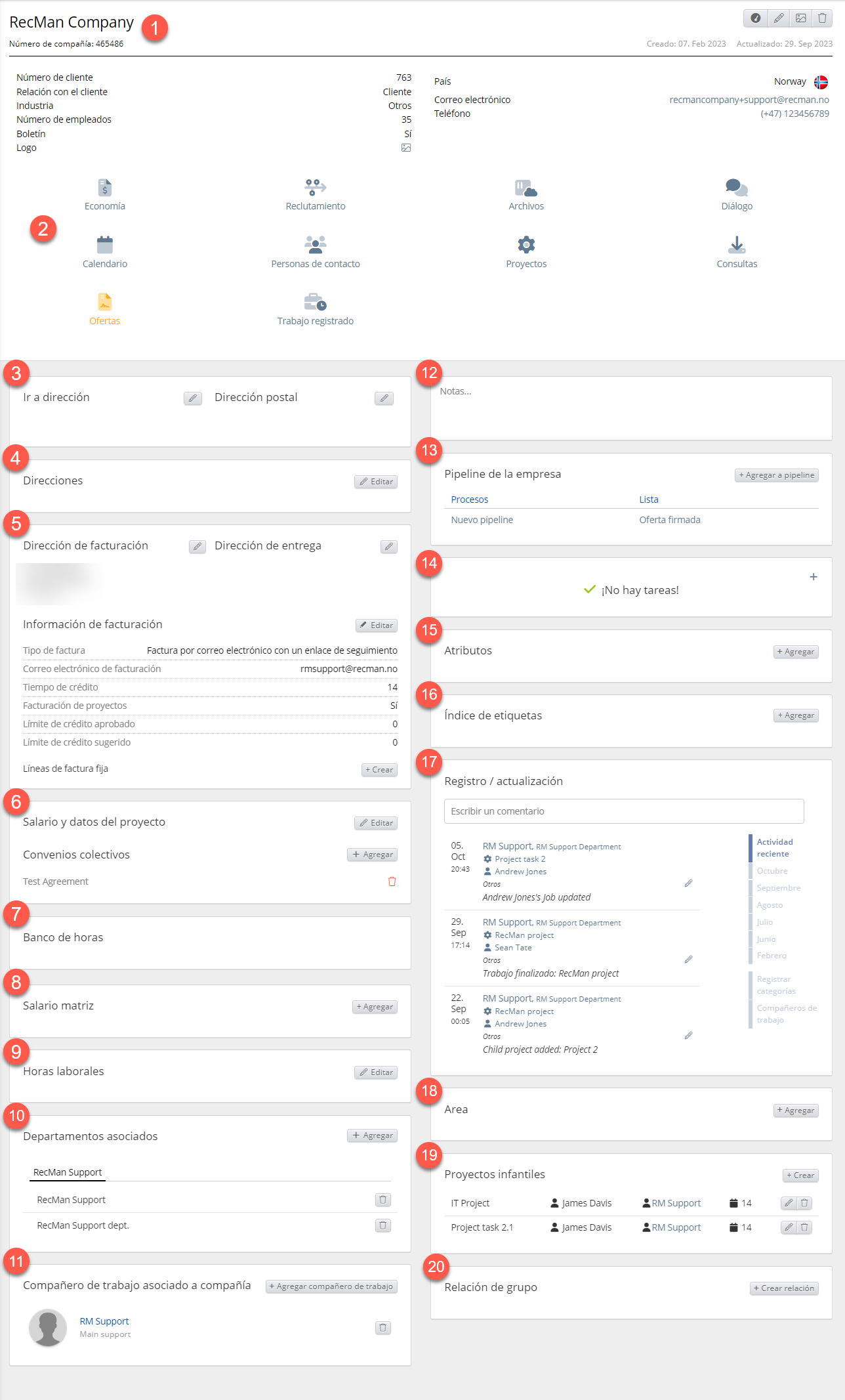
Task: Edit the Dirección postal pencil icon
Action: click(x=384, y=398)
